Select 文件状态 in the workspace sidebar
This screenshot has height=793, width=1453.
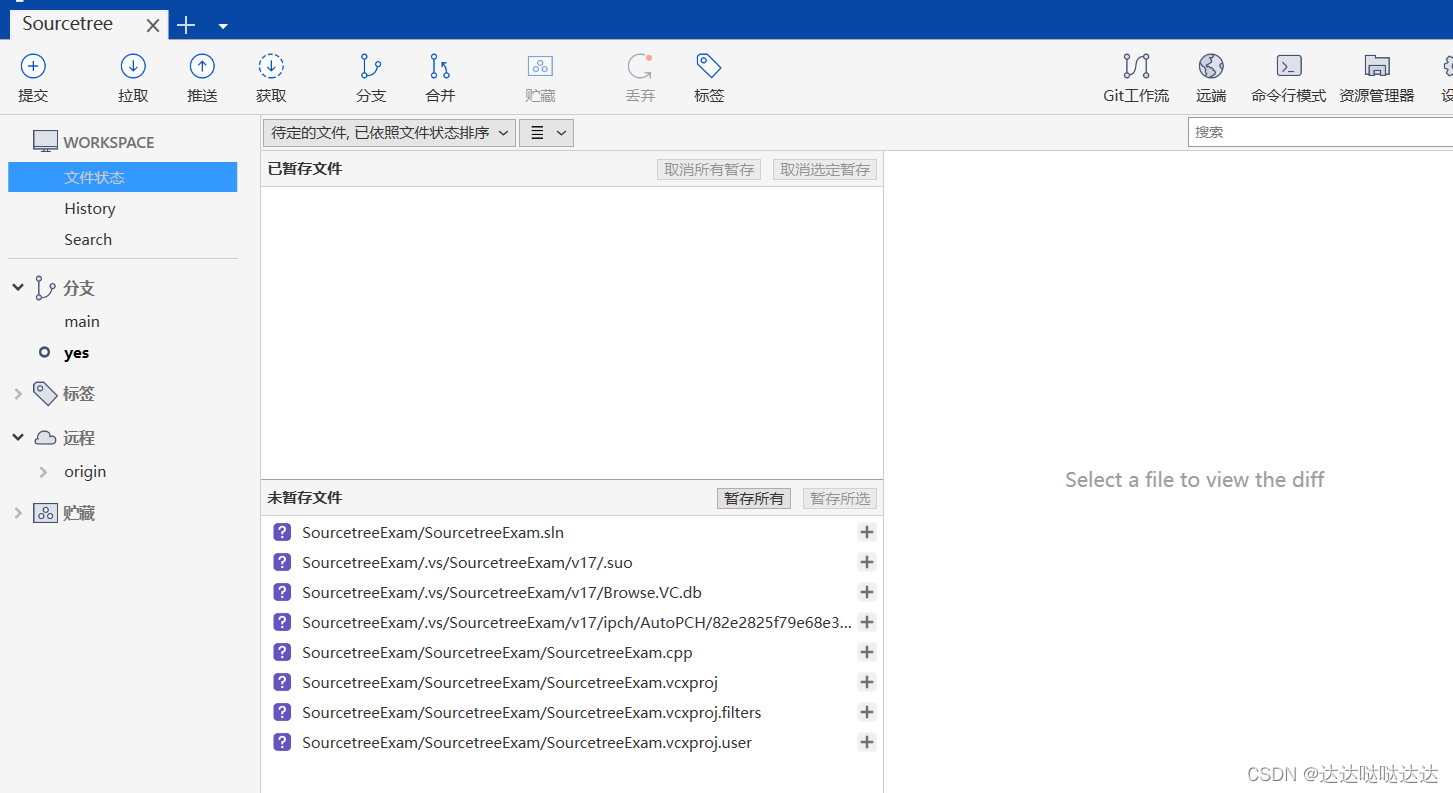[x=122, y=177]
